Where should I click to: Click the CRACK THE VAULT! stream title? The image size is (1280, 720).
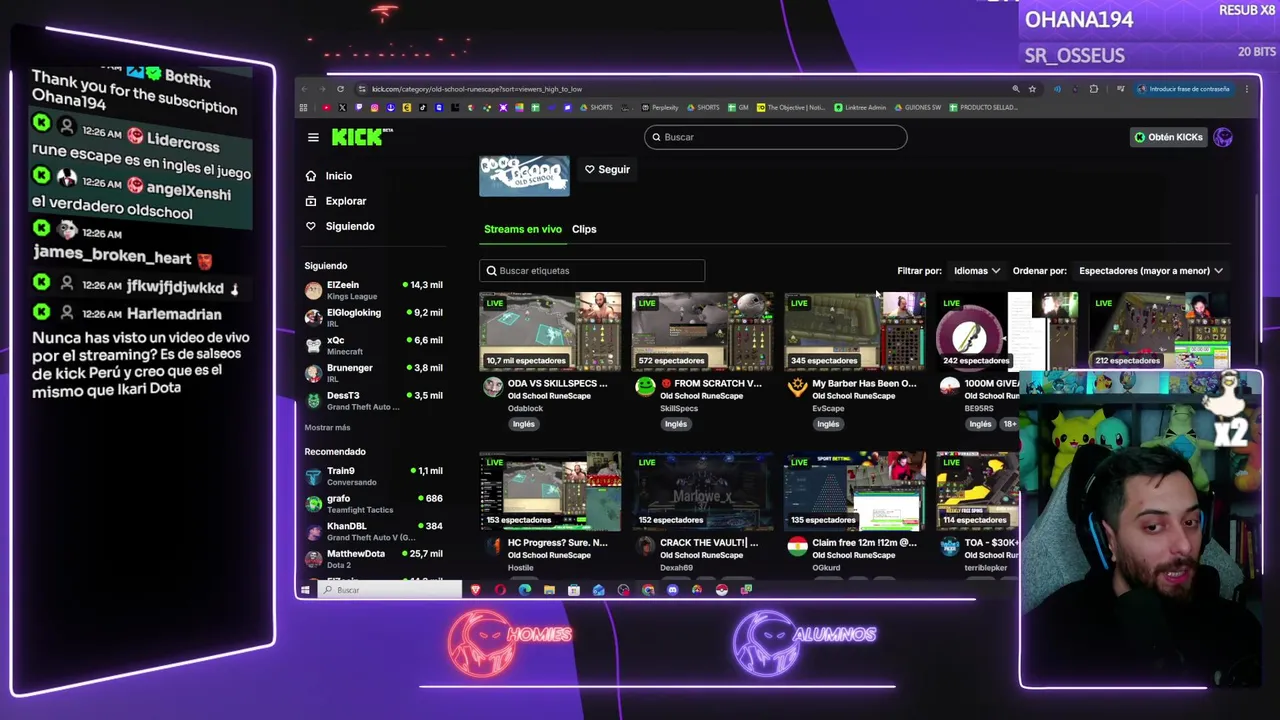(709, 542)
